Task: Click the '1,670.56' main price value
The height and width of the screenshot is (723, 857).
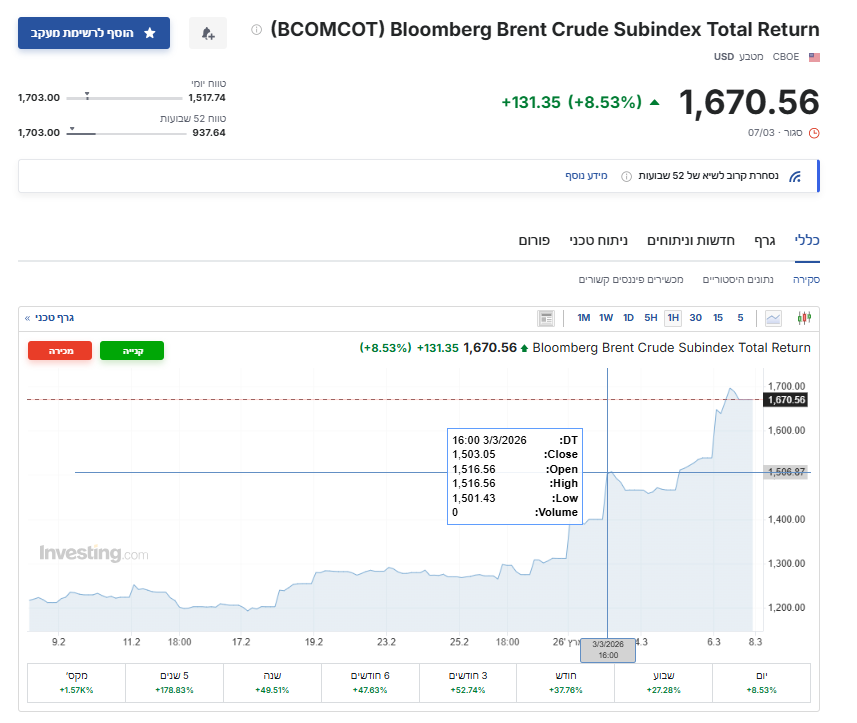Action: 749,102
